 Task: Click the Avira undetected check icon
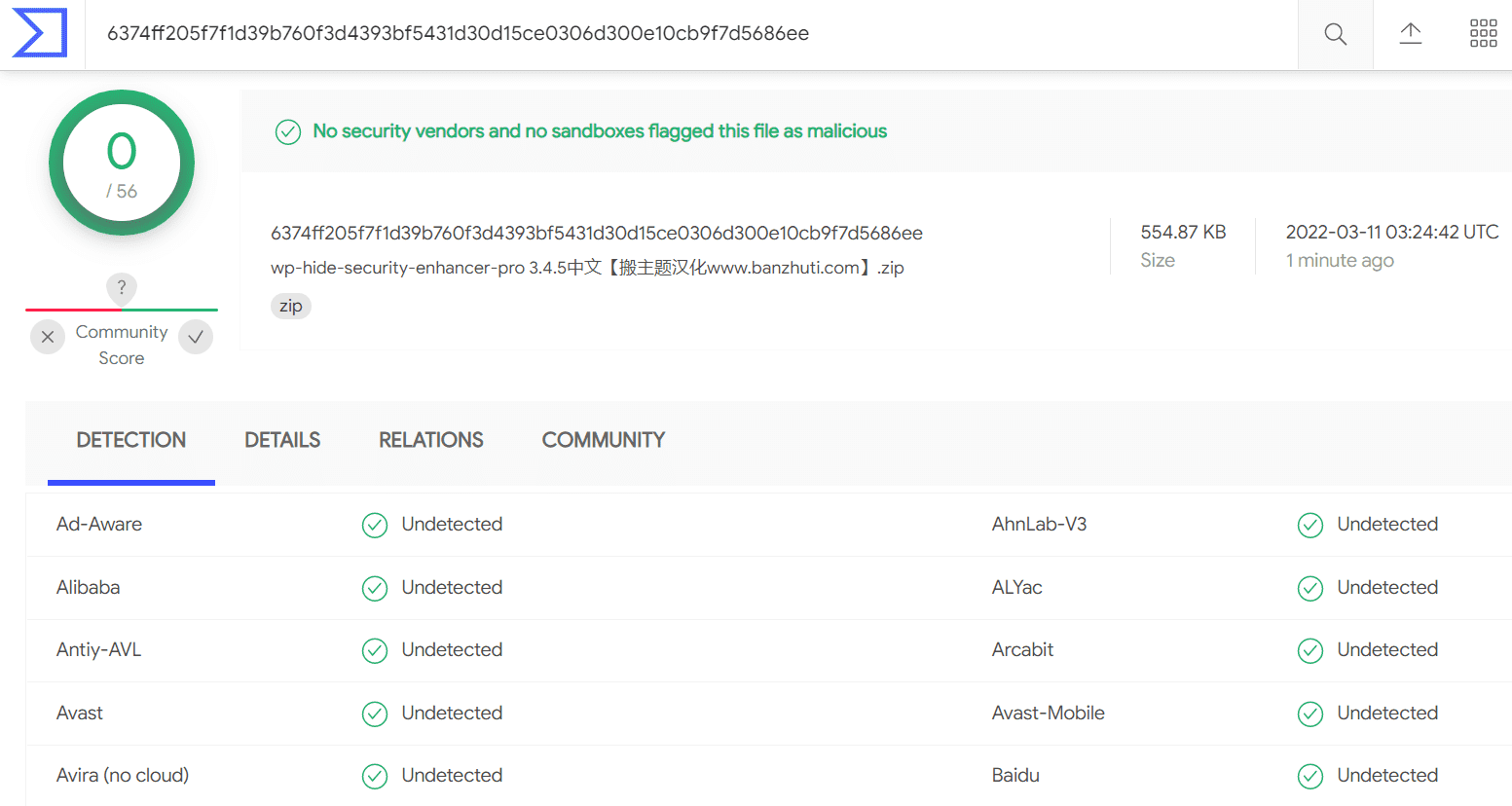[375, 777]
